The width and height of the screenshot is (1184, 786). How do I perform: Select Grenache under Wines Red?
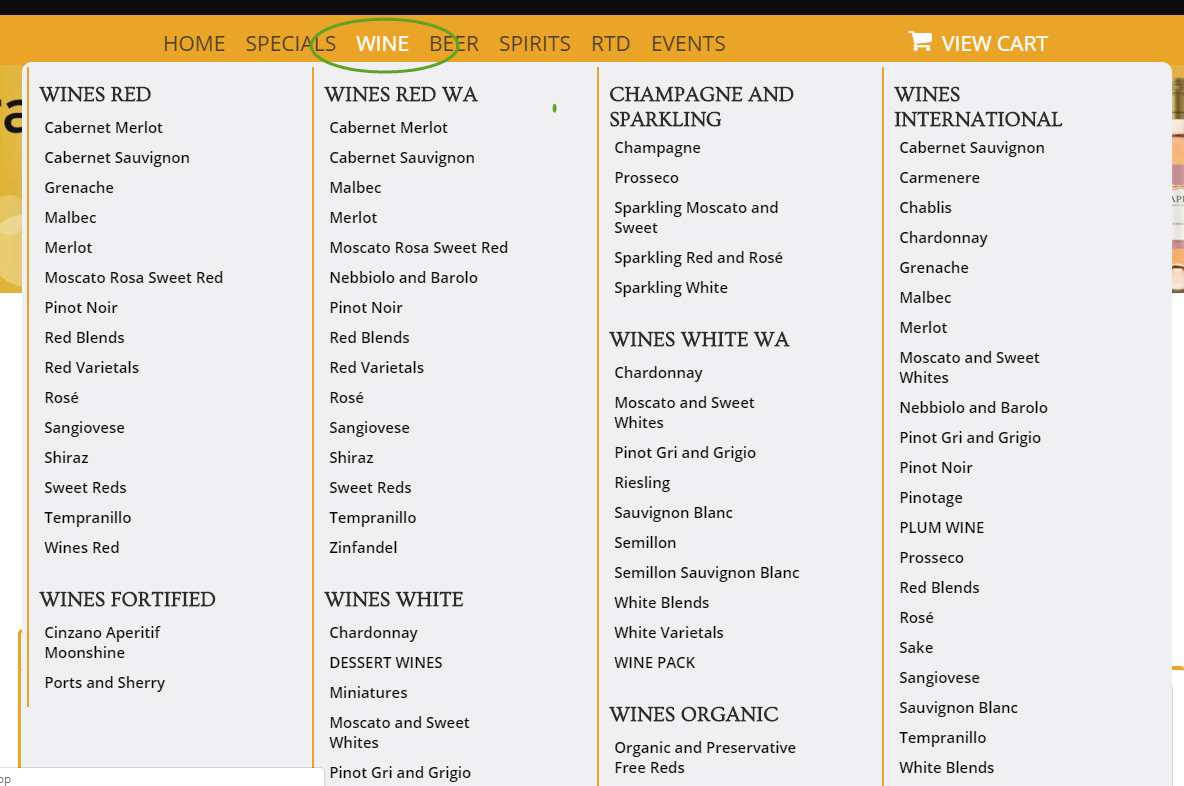(79, 188)
